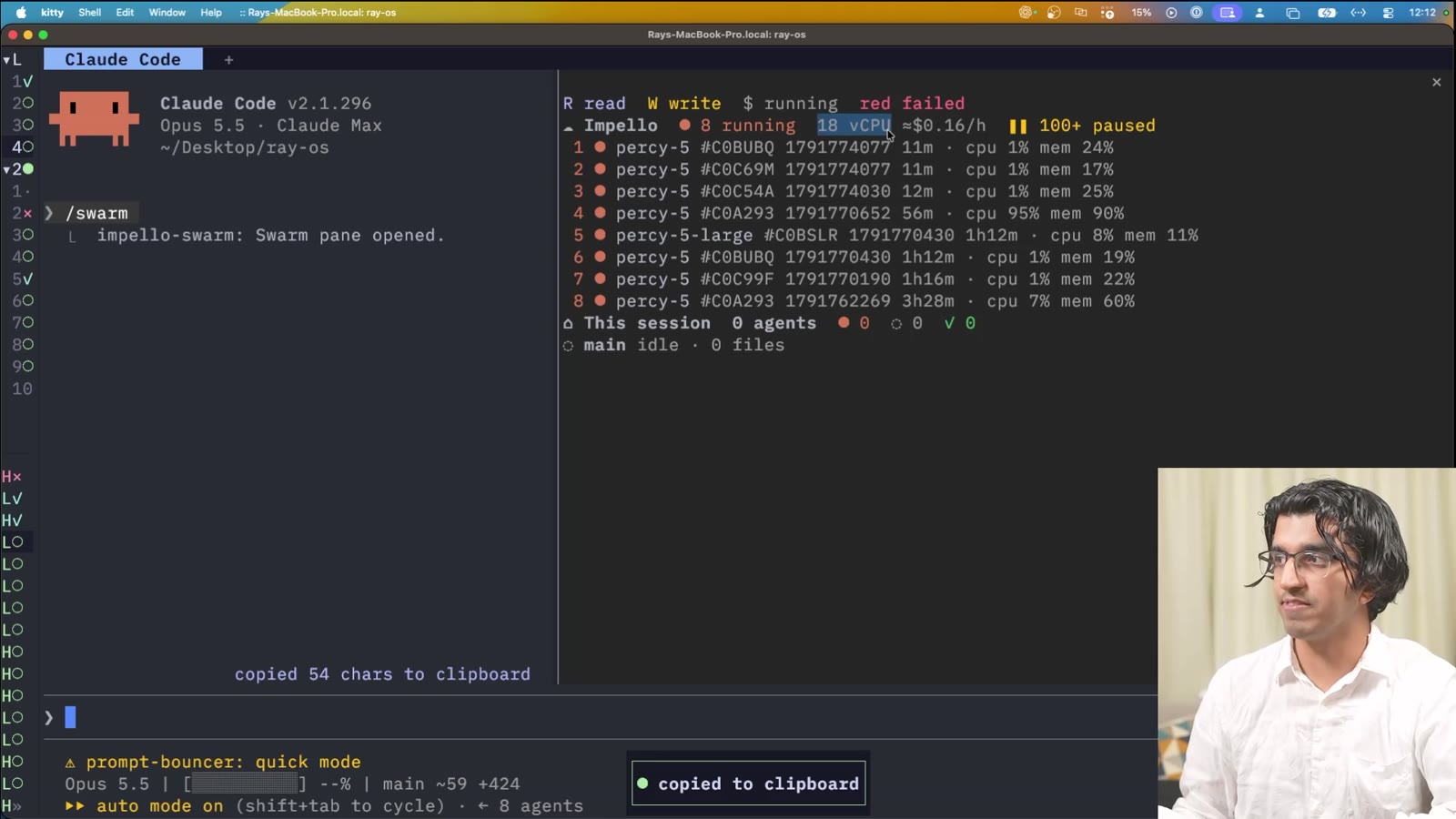Open the Shell menu
The height and width of the screenshot is (819, 1456).
(89, 13)
